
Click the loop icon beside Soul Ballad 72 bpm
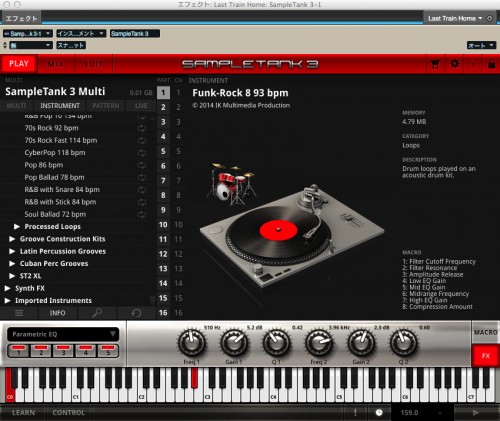142,215
